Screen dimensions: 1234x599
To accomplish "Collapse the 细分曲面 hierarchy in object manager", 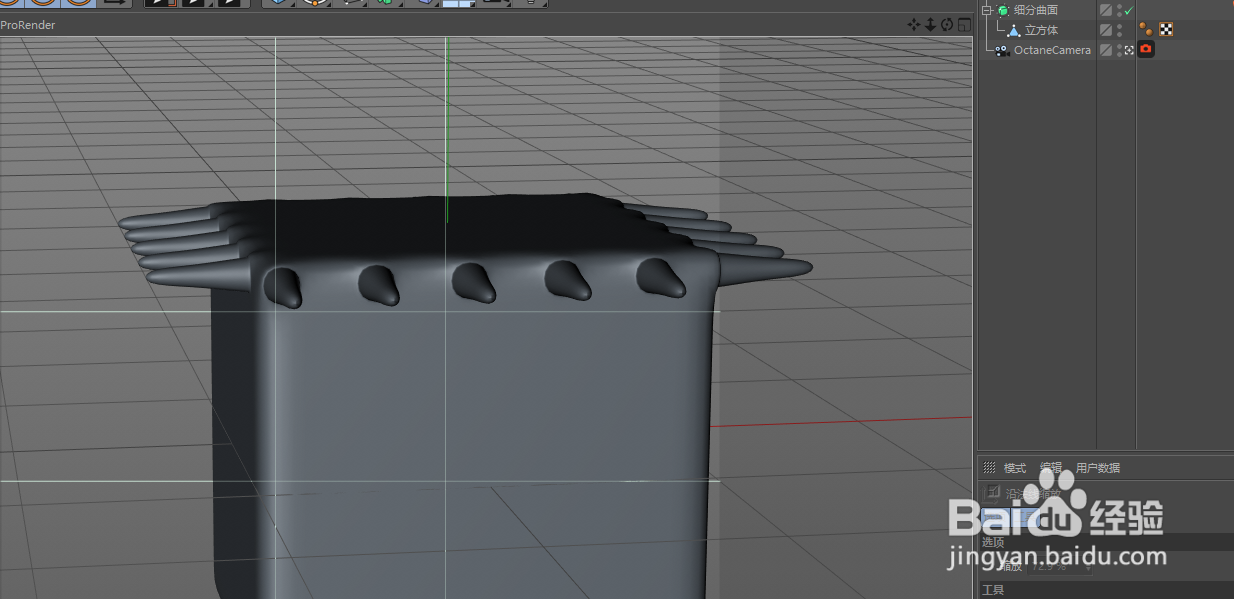I will 987,9.
